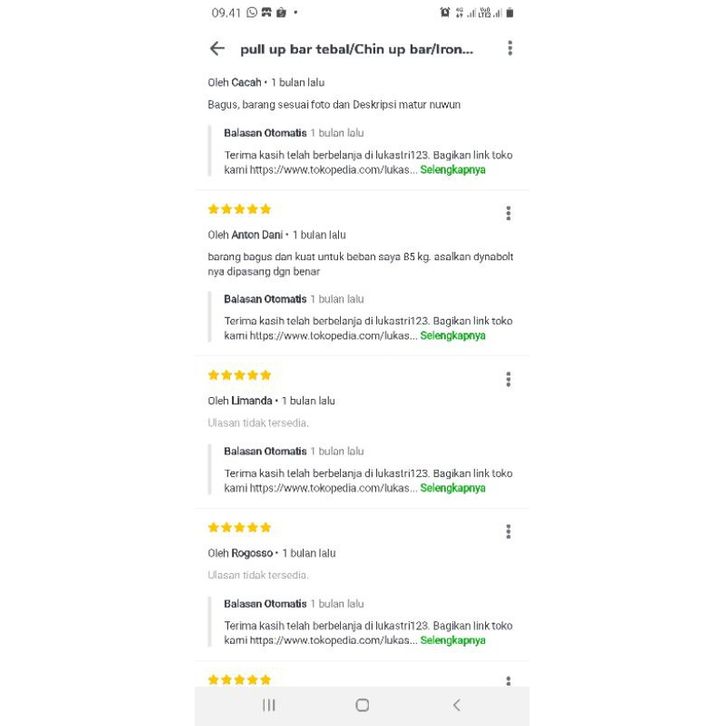Expand Selengkapnya in reply to Anton Dani
Image resolution: width=726 pixels, height=726 pixels.
[x=452, y=336]
